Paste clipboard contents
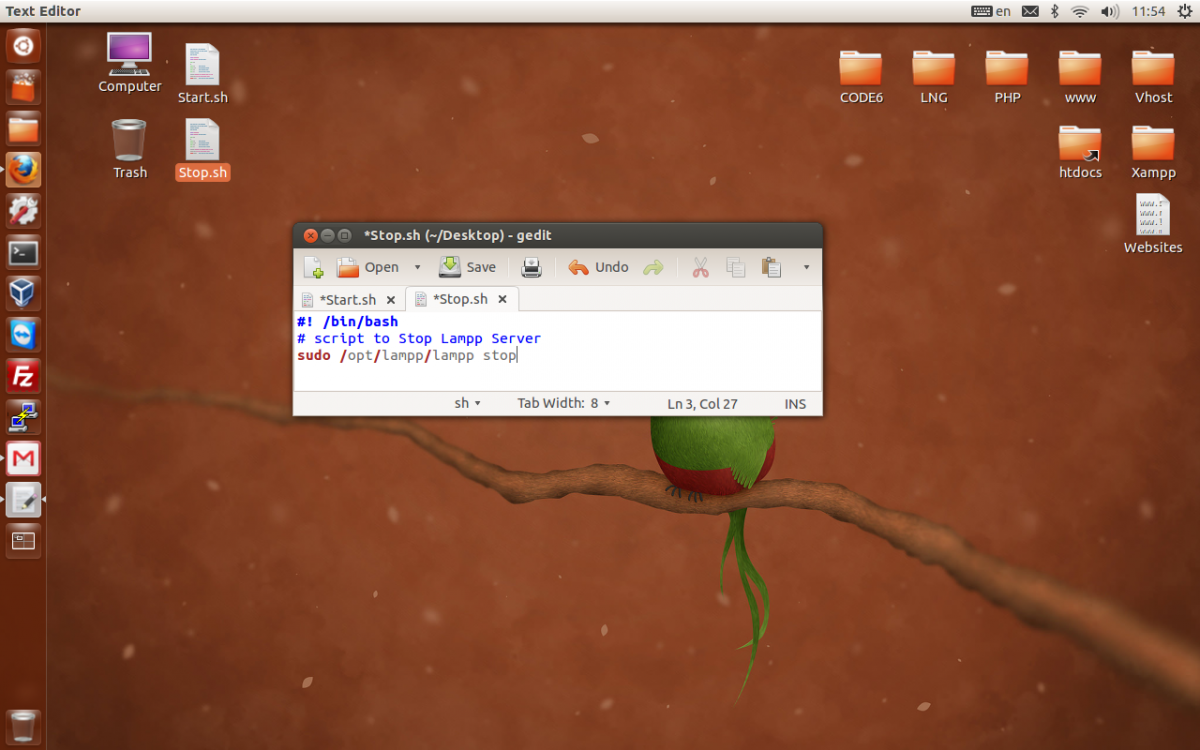 coord(771,267)
